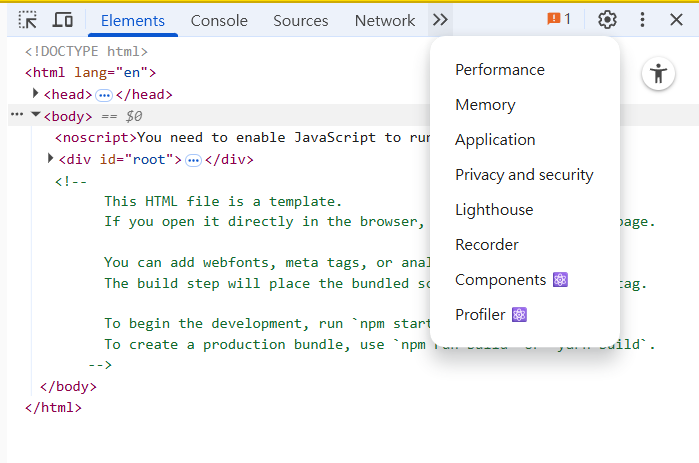Collapse the more tabs chevron menu
The width and height of the screenshot is (699, 463).
click(440, 20)
